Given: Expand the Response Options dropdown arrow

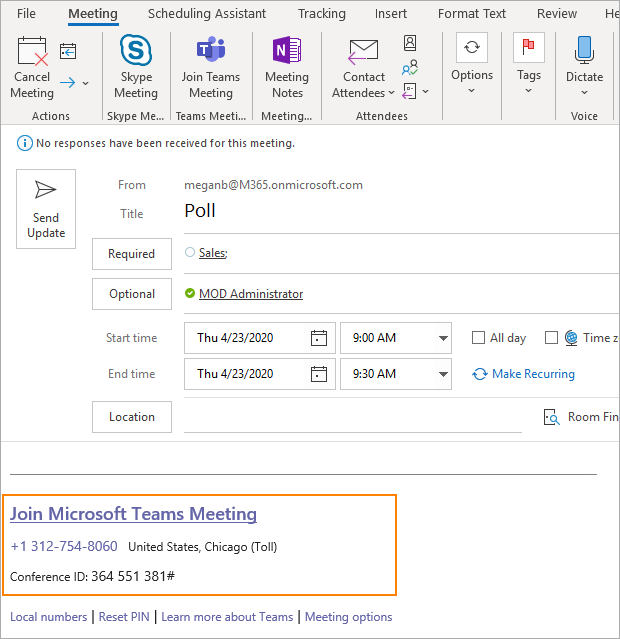Looking at the screenshot, I should [x=426, y=91].
